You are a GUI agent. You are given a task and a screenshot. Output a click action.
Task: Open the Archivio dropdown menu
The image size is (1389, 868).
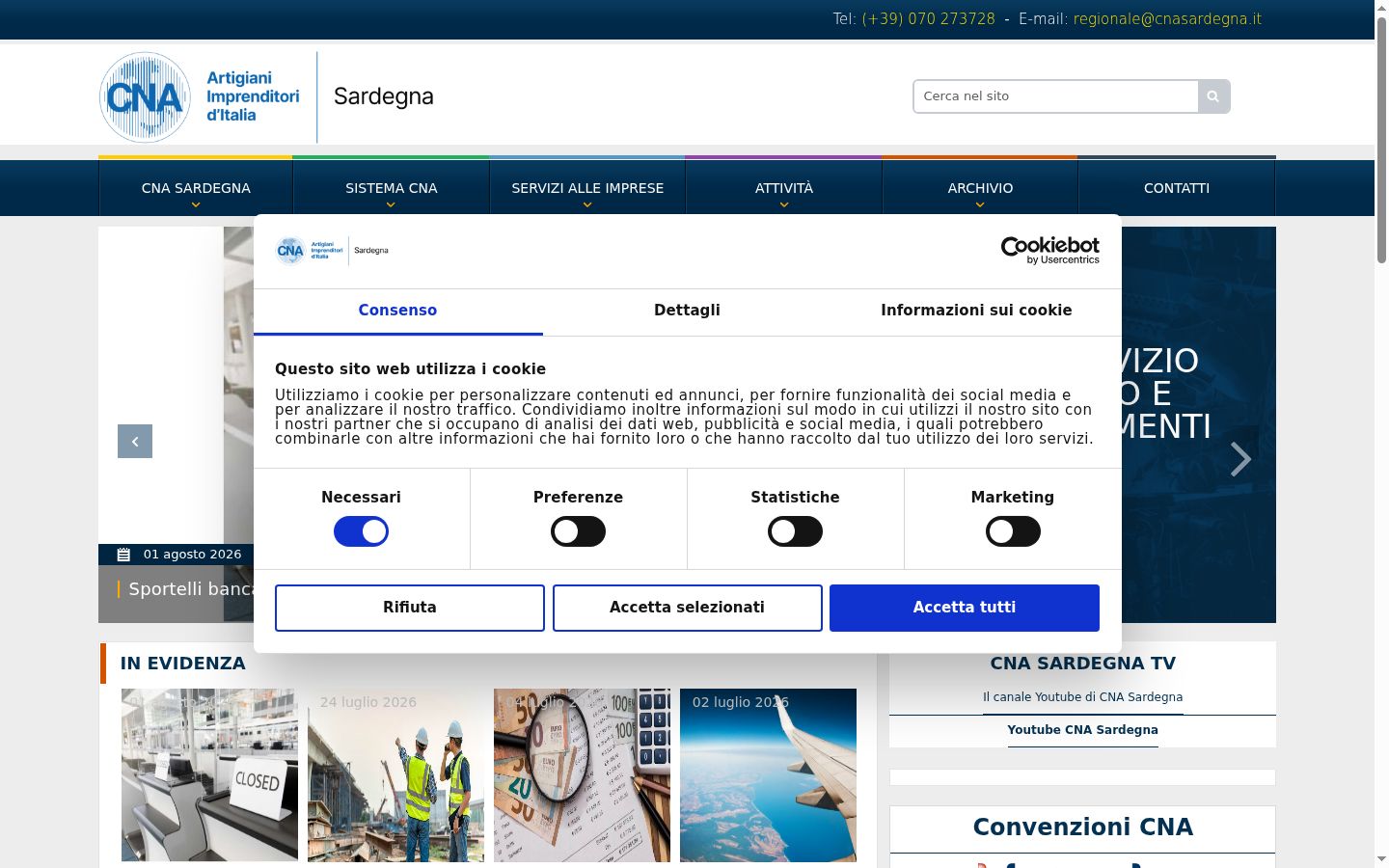pyautogui.click(x=980, y=188)
